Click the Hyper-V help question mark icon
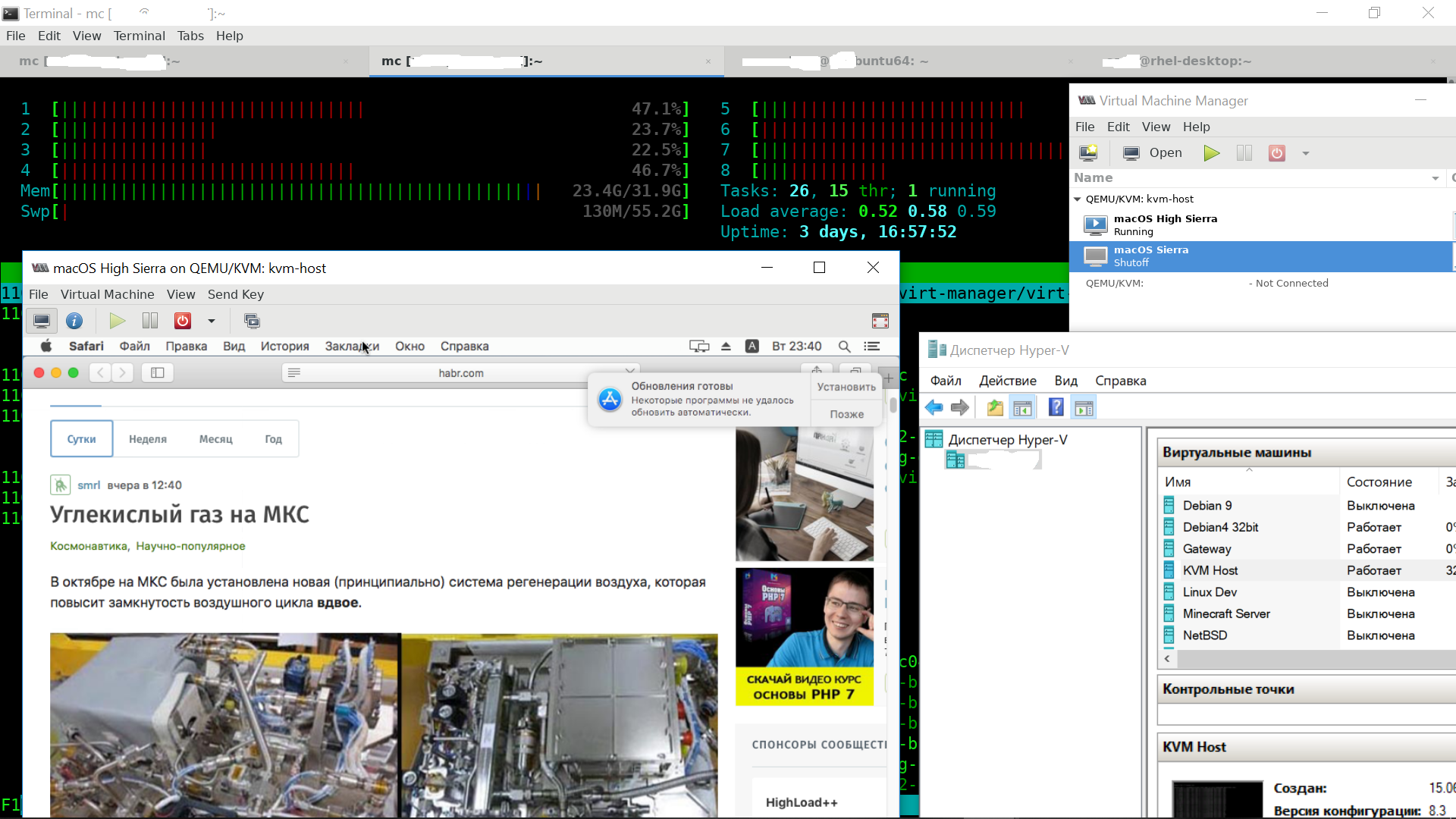This screenshot has width=1456, height=819. (x=1056, y=408)
